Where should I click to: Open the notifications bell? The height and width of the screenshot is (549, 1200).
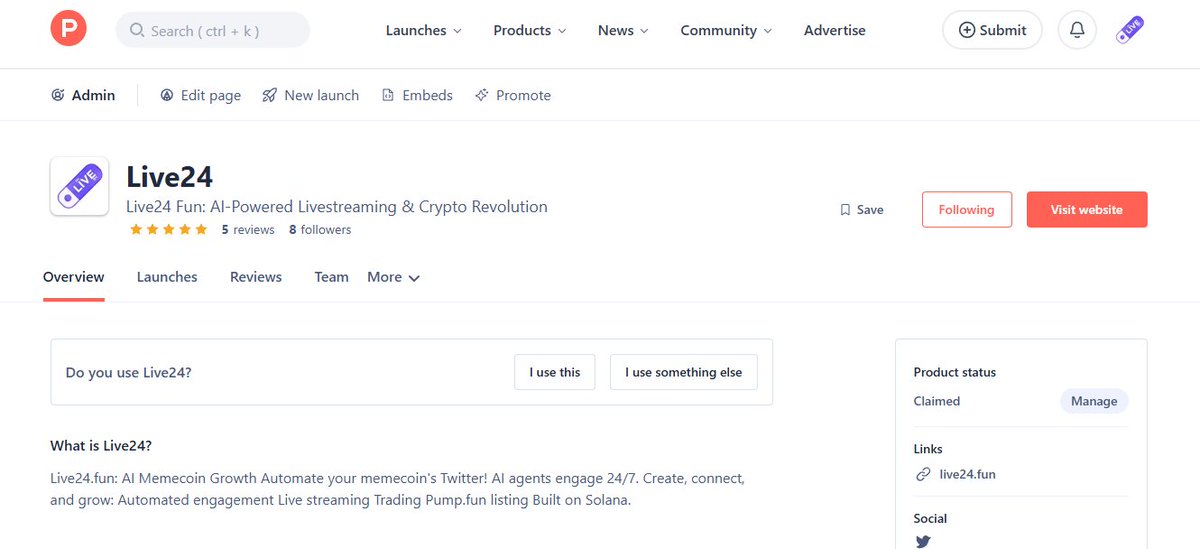tap(1077, 30)
